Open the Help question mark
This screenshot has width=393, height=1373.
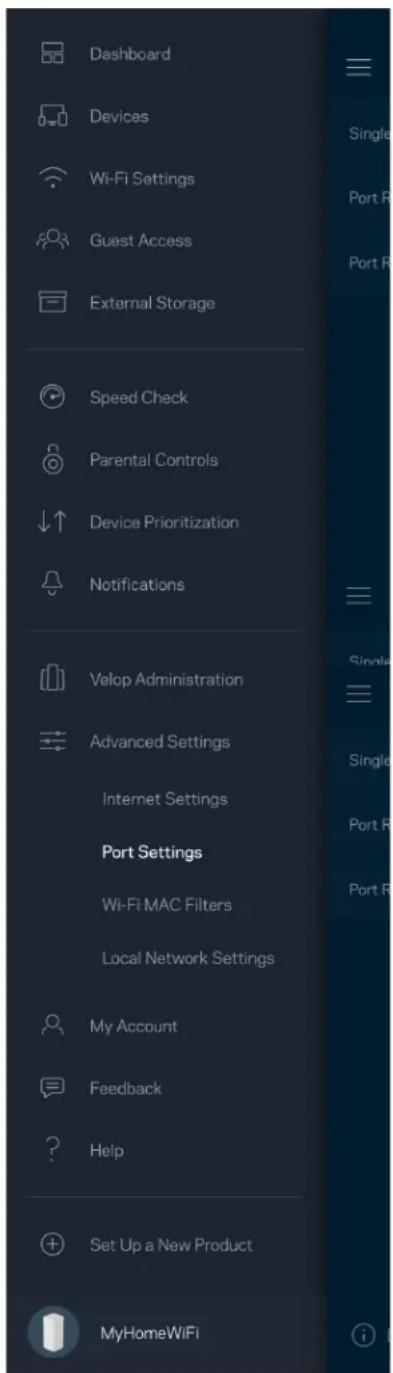[51, 1150]
